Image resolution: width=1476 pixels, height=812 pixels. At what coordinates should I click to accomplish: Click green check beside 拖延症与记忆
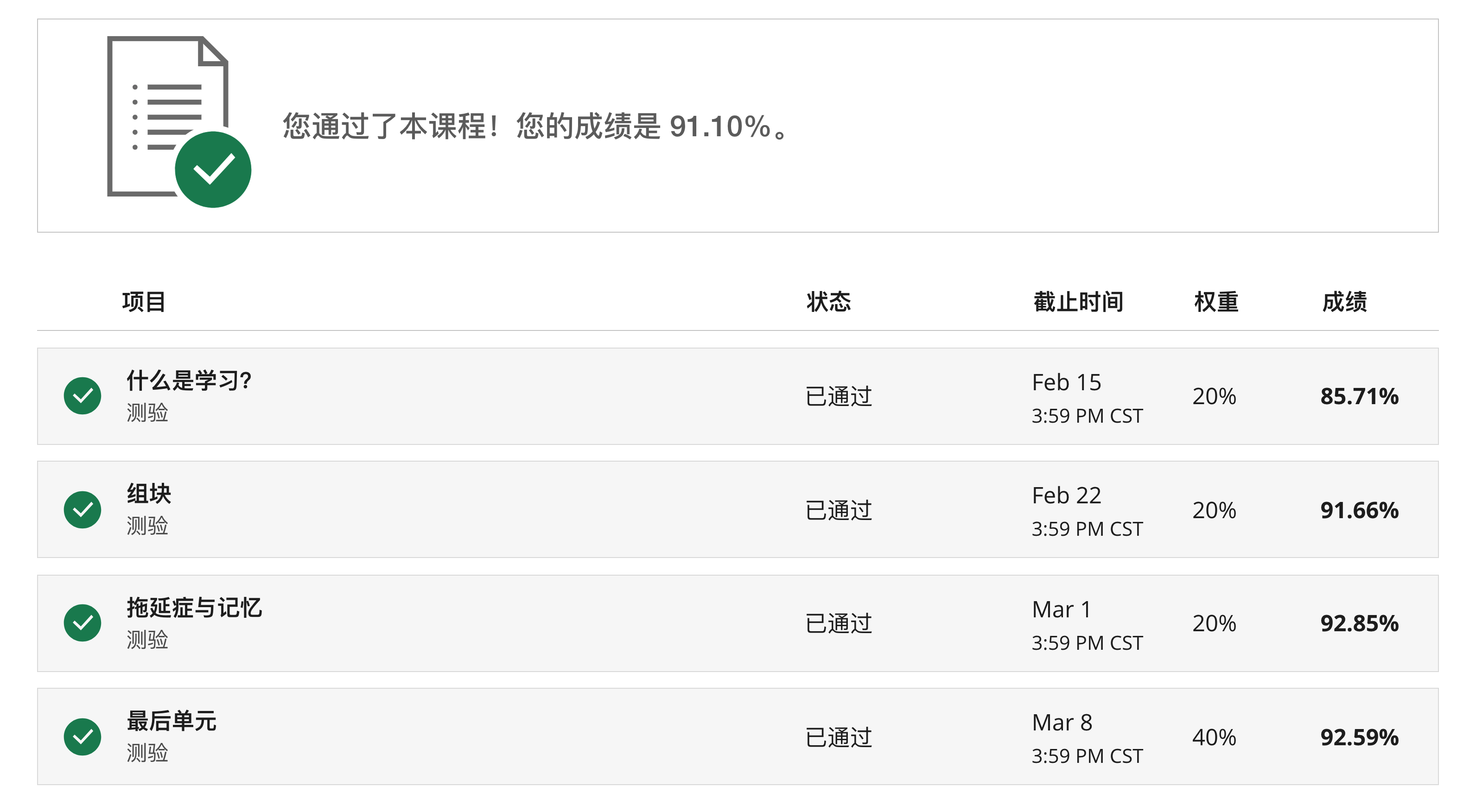click(x=83, y=623)
